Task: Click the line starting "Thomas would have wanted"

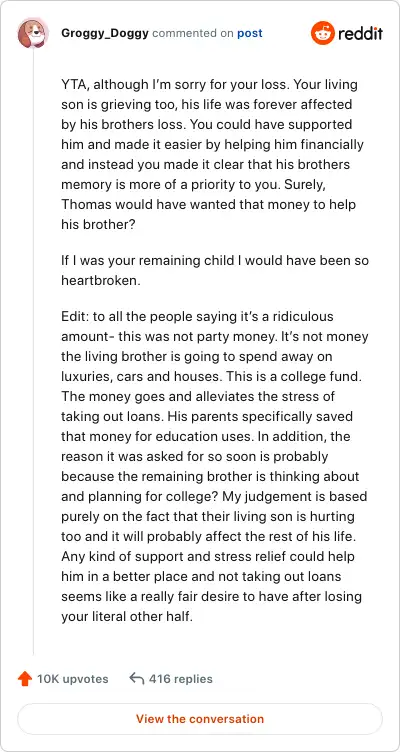Action: pos(209,204)
